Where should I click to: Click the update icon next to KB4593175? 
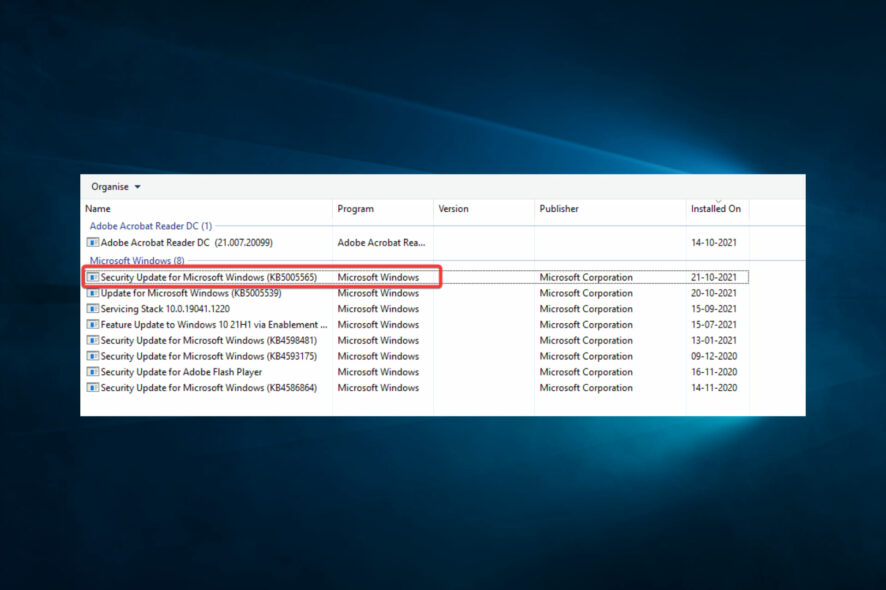coord(93,357)
